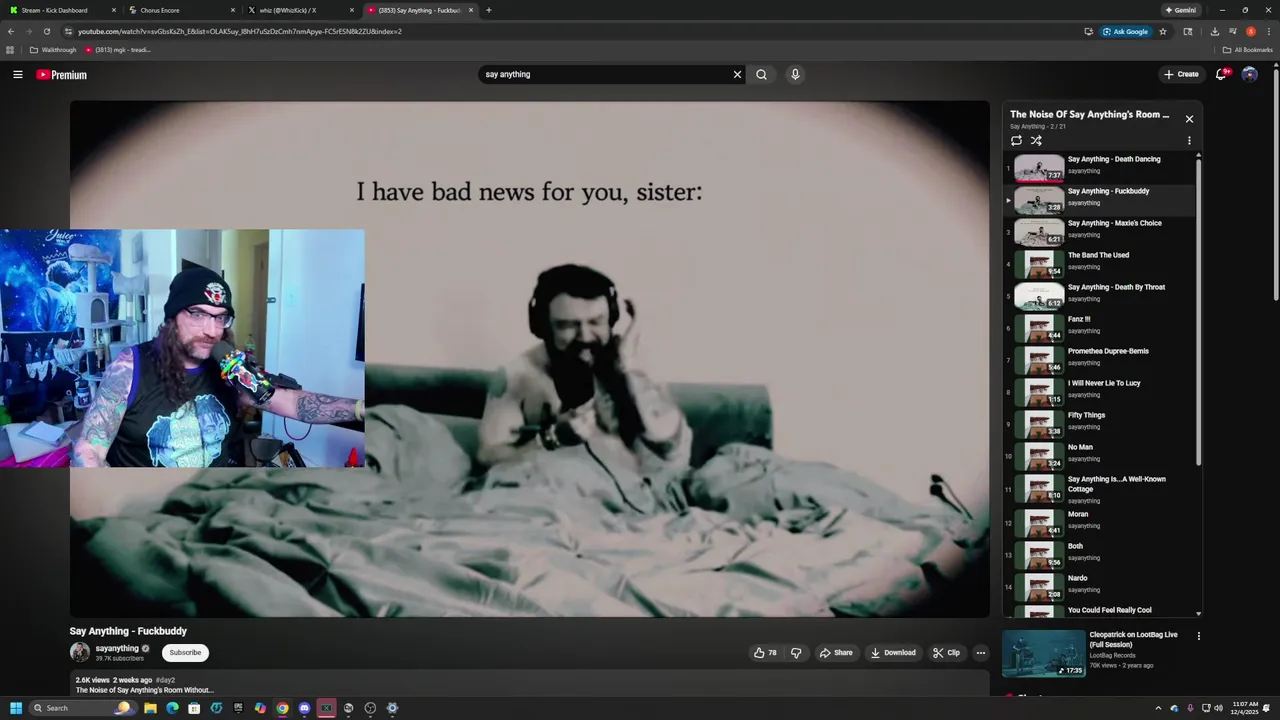Bookmark this page with star icon

1163,31
